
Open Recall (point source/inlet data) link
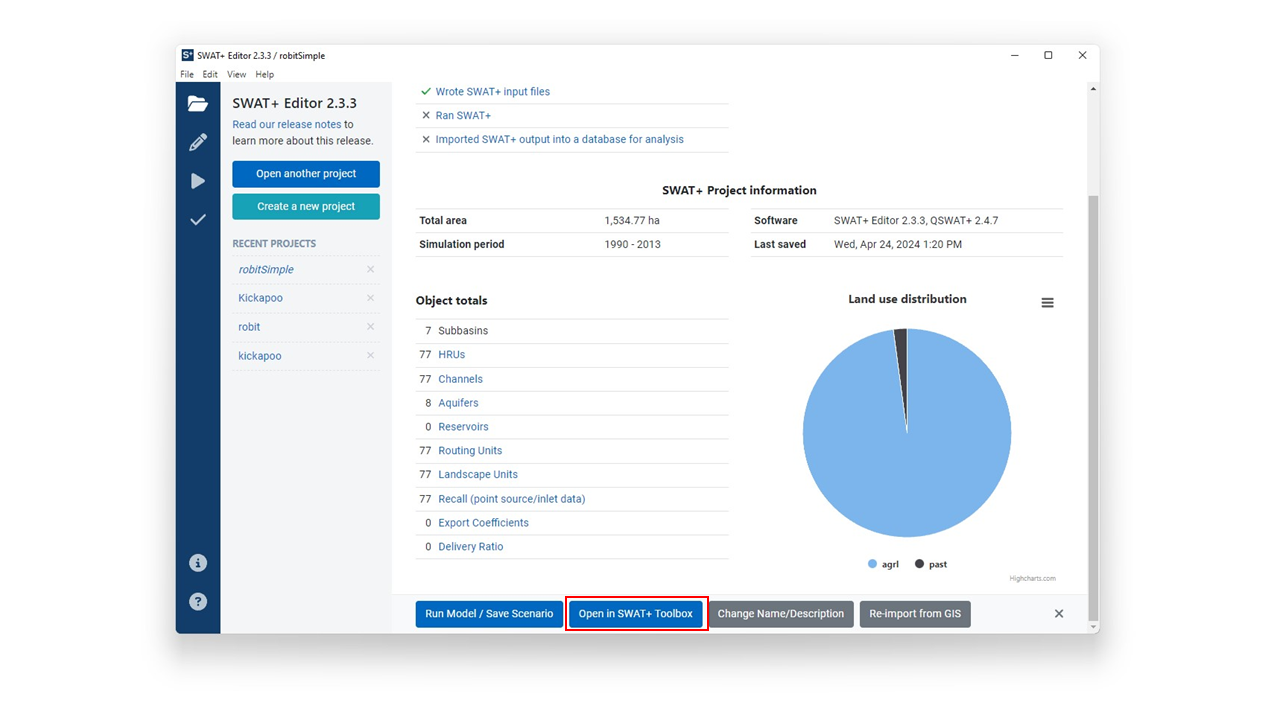coord(512,499)
